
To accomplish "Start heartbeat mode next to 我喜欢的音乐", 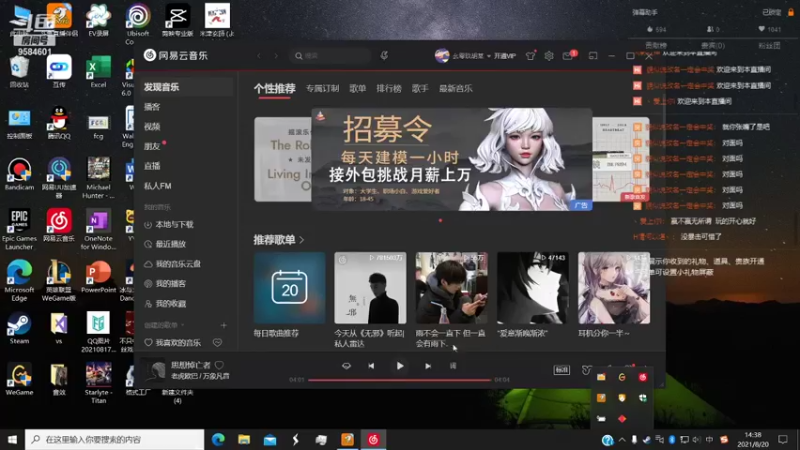I will [x=217, y=343].
